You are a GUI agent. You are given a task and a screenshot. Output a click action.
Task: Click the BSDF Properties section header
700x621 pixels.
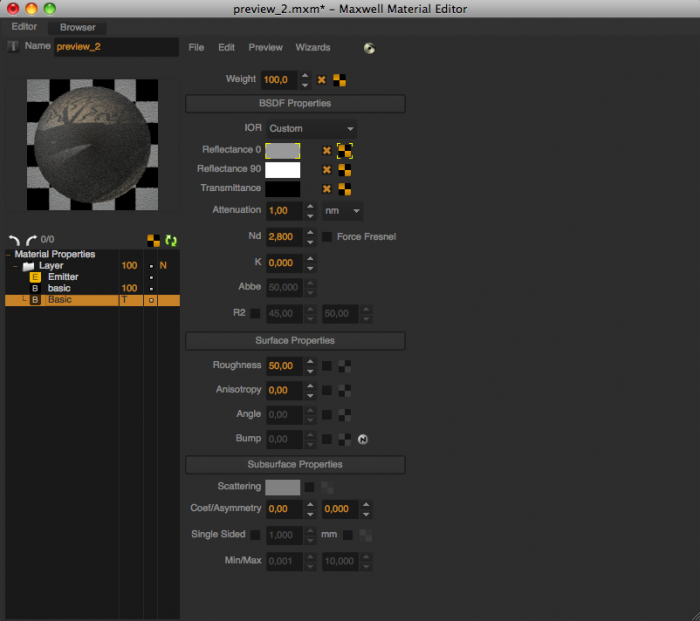pos(295,104)
